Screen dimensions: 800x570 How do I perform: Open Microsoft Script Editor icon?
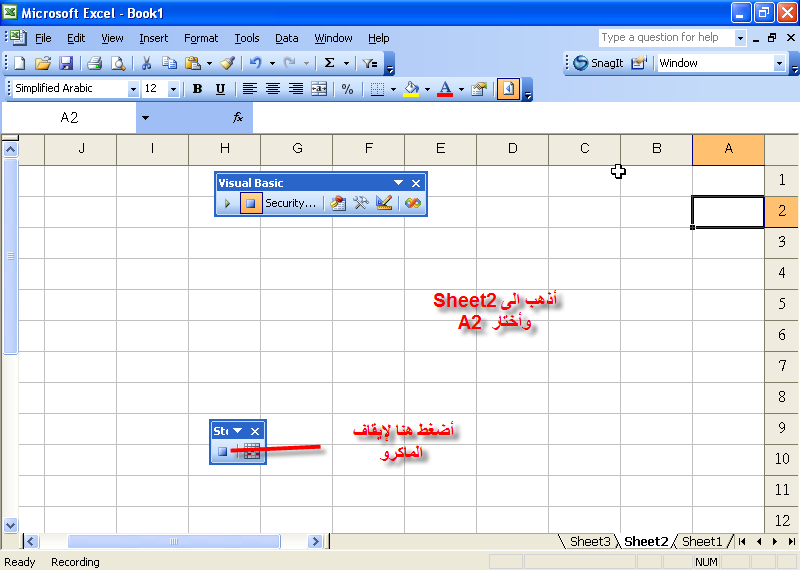412,203
